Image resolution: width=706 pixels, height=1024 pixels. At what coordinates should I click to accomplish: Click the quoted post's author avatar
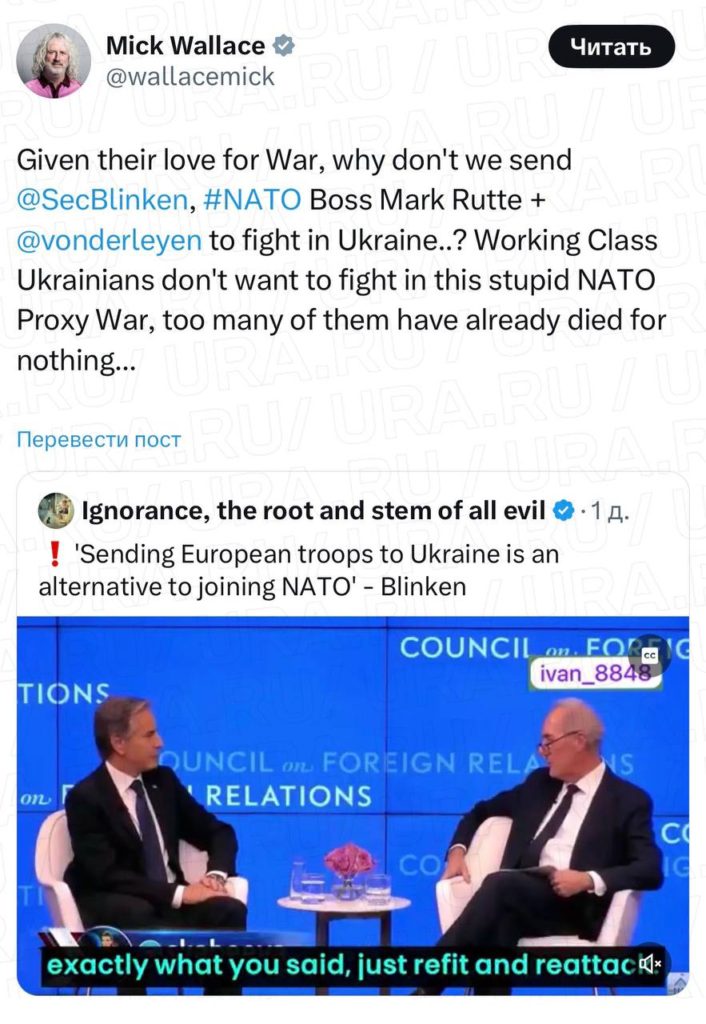click(x=55, y=511)
